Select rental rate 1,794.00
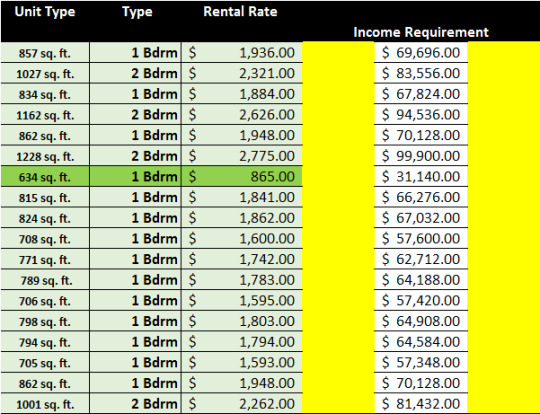 pos(242,342)
